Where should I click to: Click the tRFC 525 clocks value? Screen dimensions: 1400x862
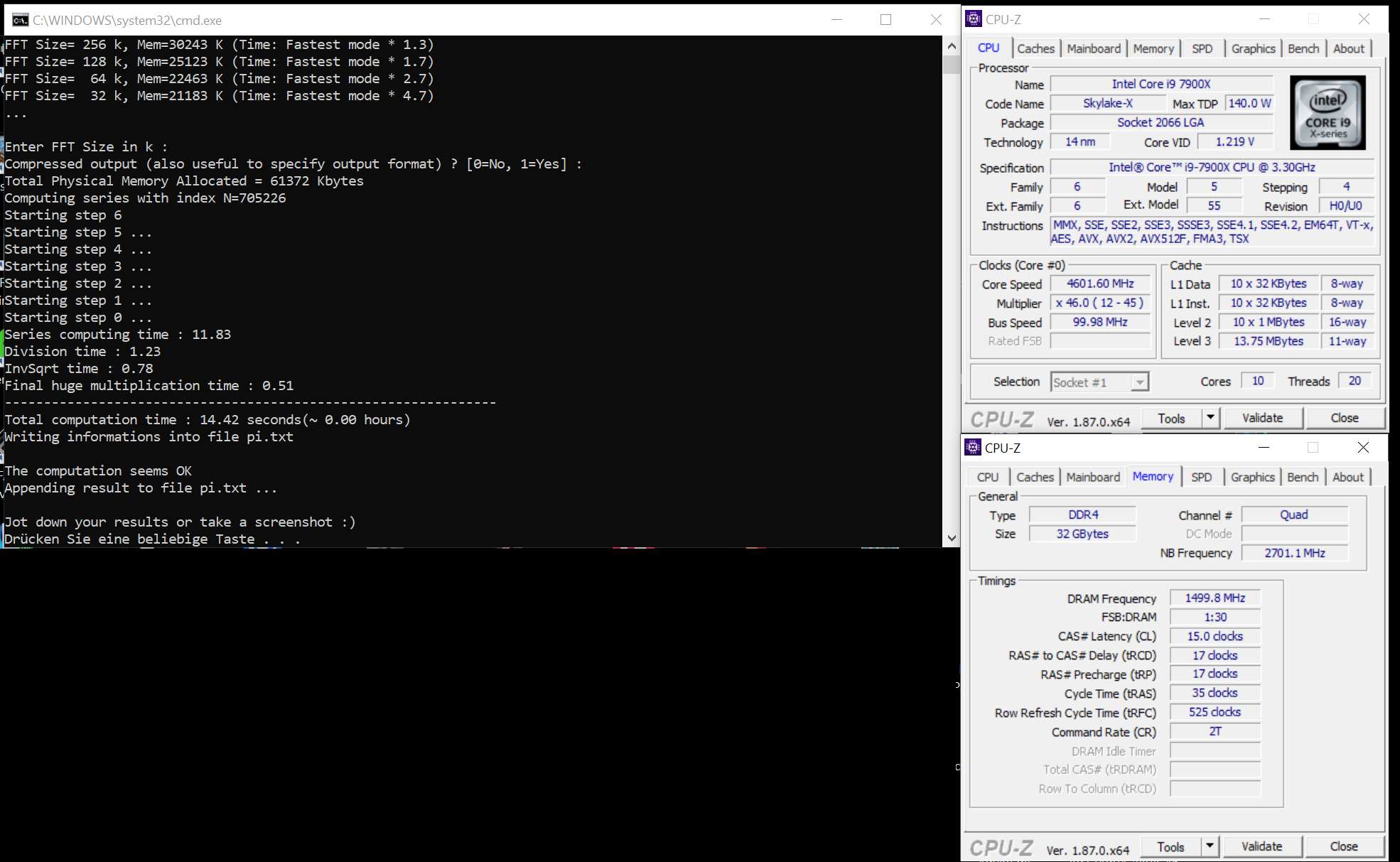(1215, 712)
